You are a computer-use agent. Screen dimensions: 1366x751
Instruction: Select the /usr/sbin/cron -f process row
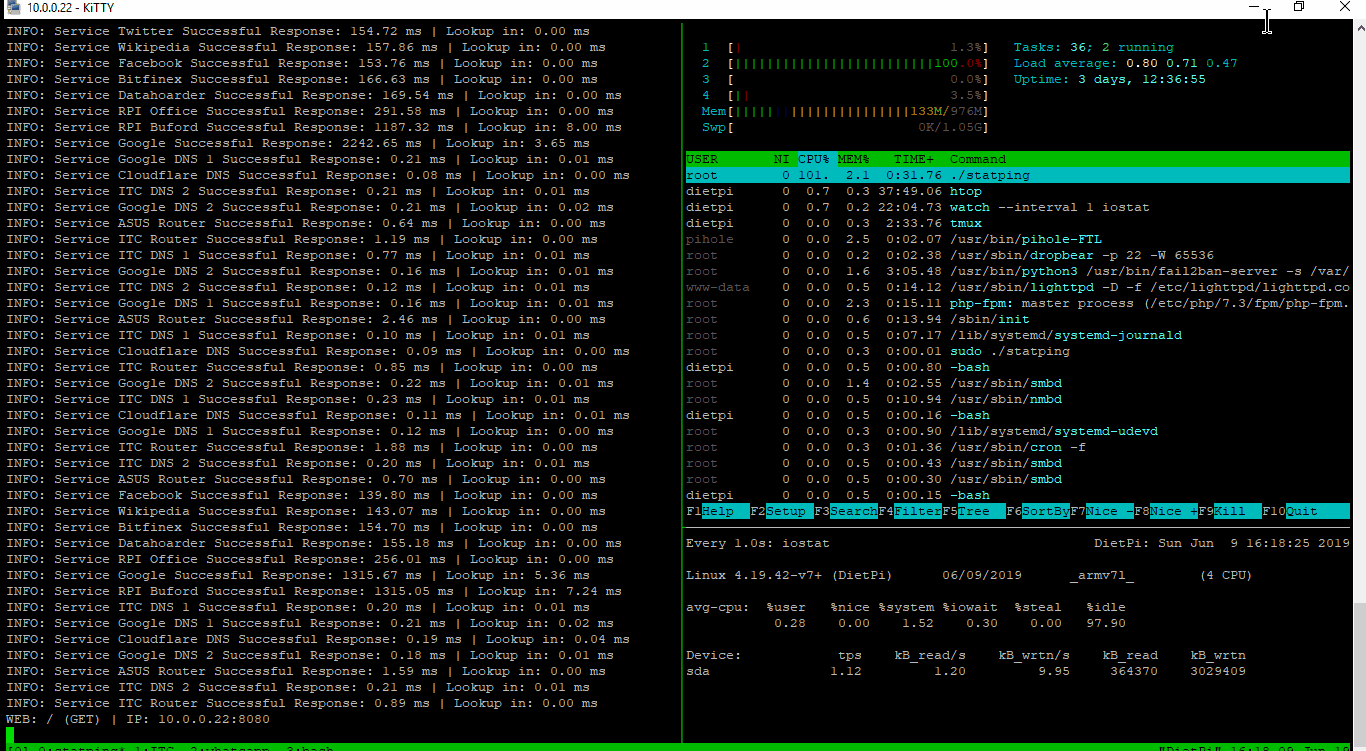pyautogui.click(x=1018, y=447)
